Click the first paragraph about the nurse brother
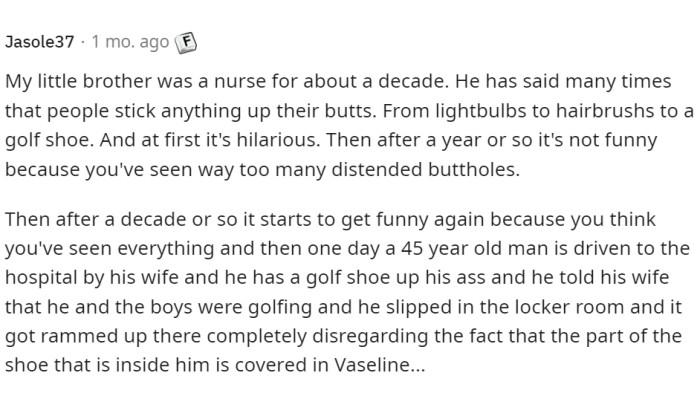 (350, 125)
